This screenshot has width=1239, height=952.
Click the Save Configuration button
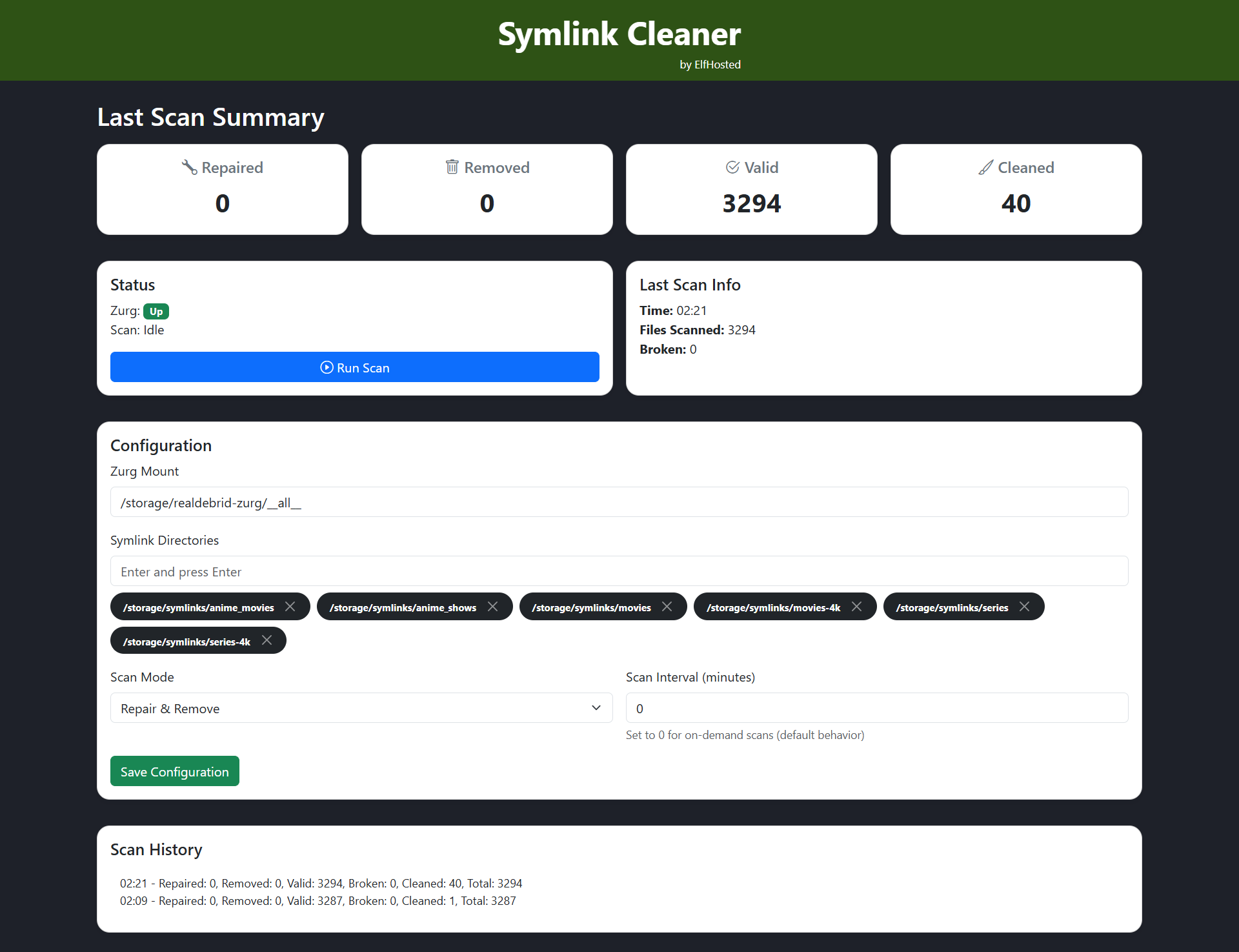click(175, 771)
